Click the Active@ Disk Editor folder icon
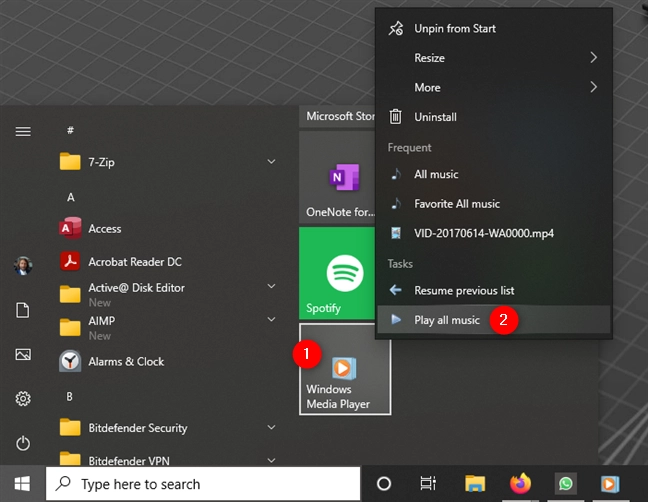 [70, 294]
